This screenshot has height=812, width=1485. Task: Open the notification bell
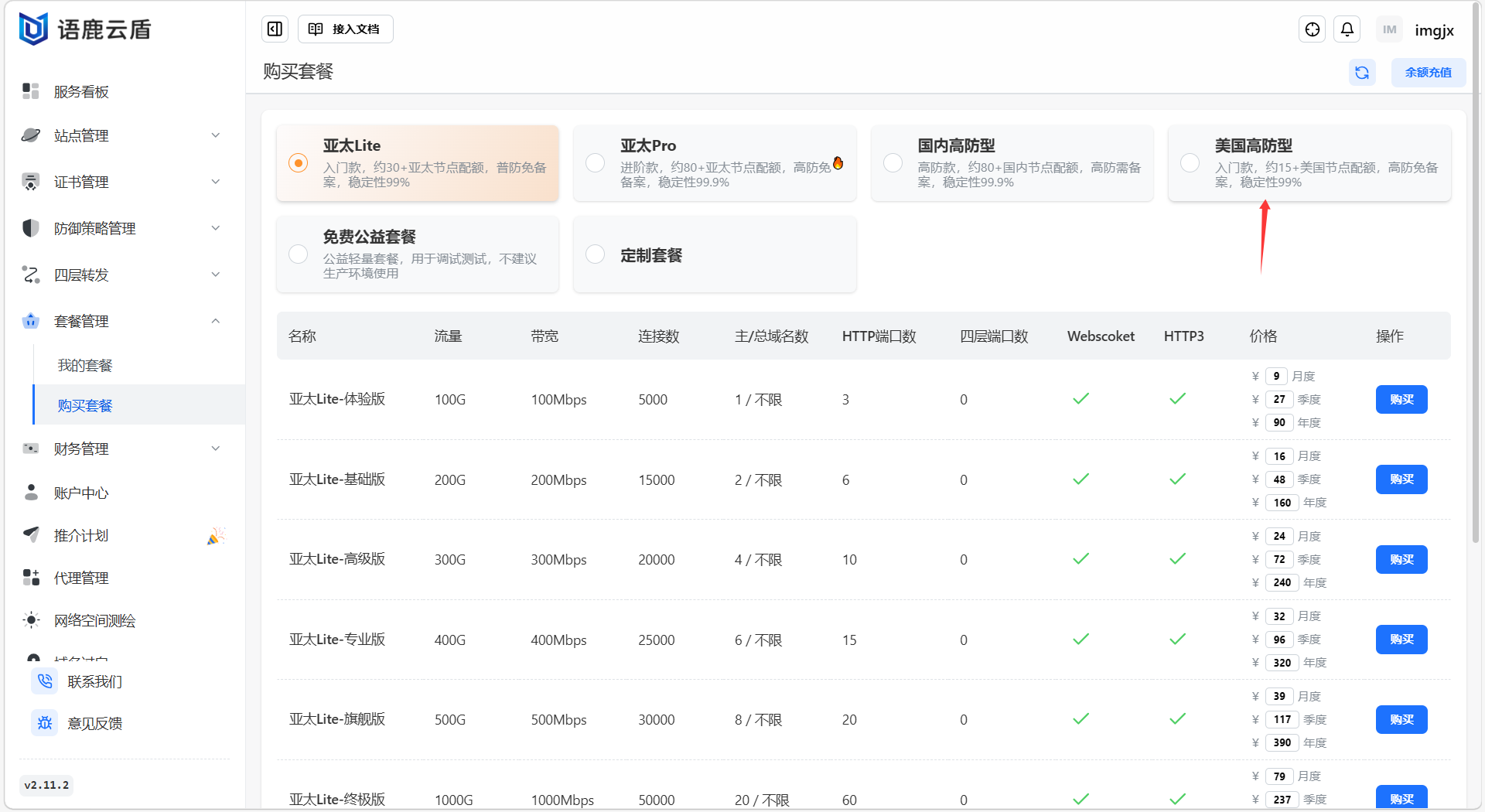pyautogui.click(x=1347, y=29)
